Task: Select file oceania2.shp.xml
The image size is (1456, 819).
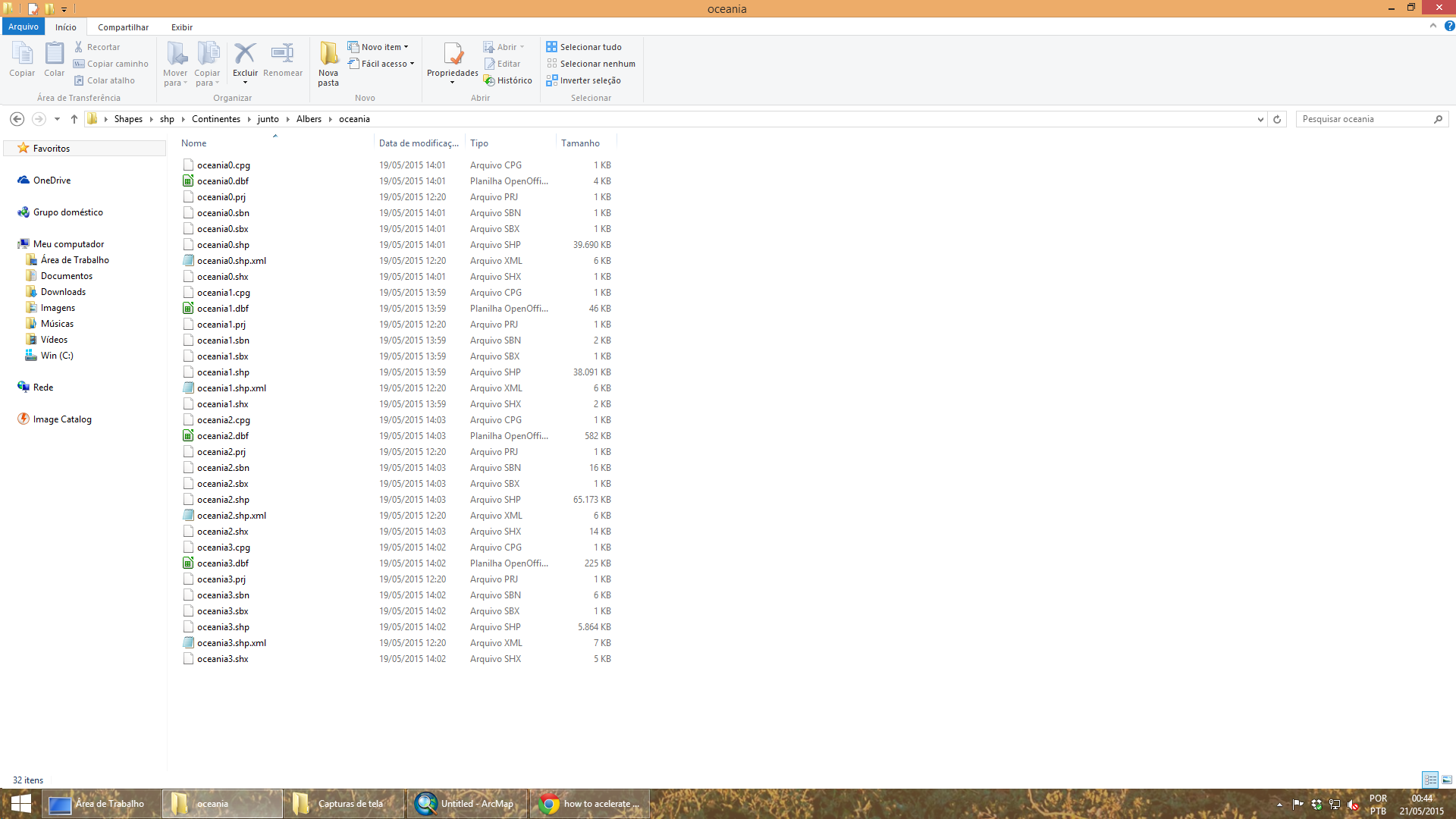Action: (x=231, y=516)
